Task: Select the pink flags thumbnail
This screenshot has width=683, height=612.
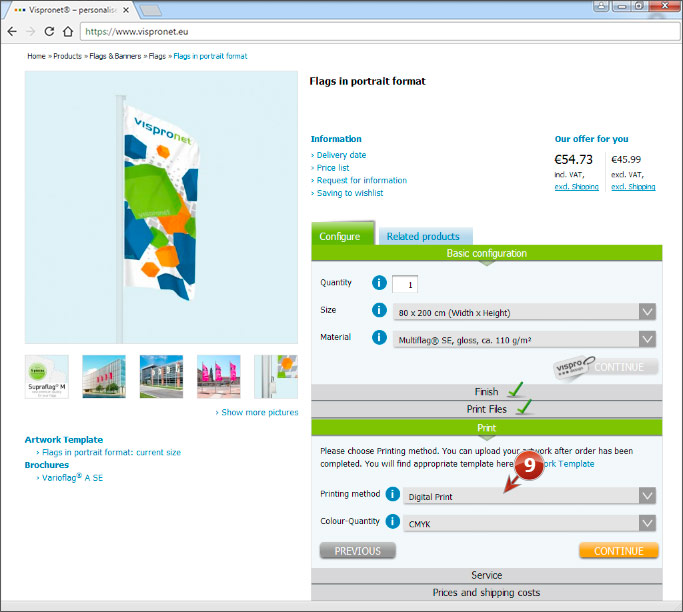Action: (x=219, y=377)
